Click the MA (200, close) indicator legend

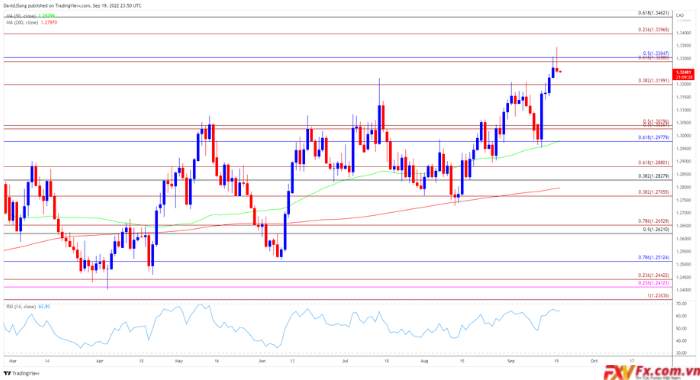click(x=32, y=21)
